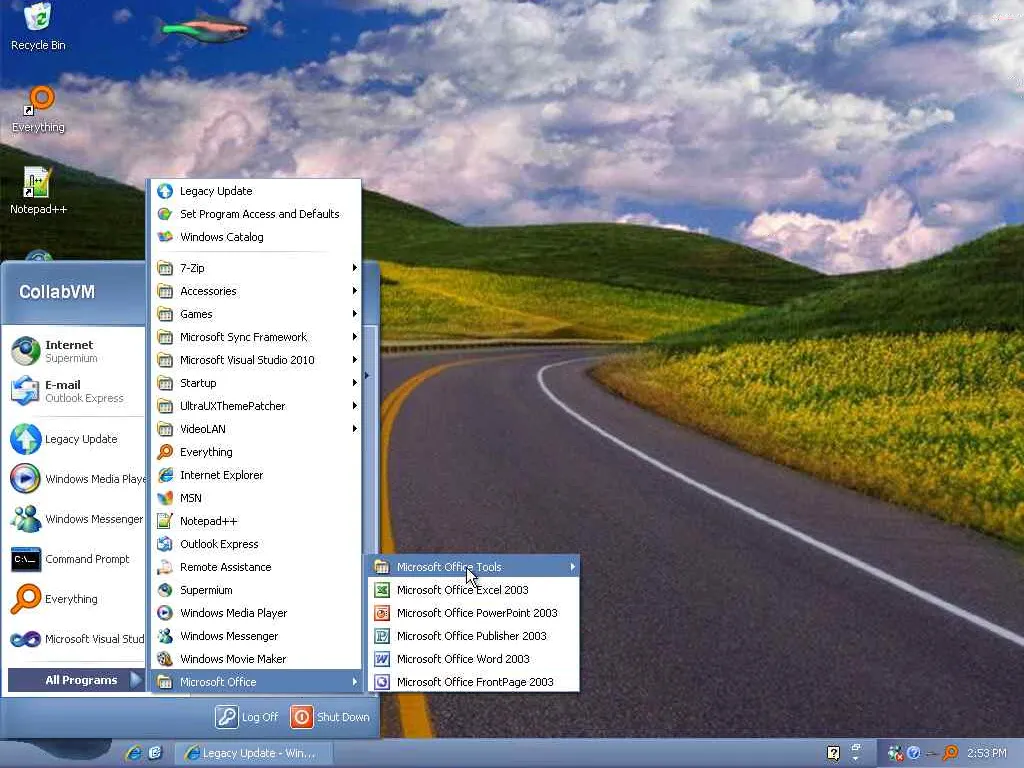Screen dimensions: 1024x768
Task: Launch Windows Messenger from recent programs
Action: coord(75,519)
